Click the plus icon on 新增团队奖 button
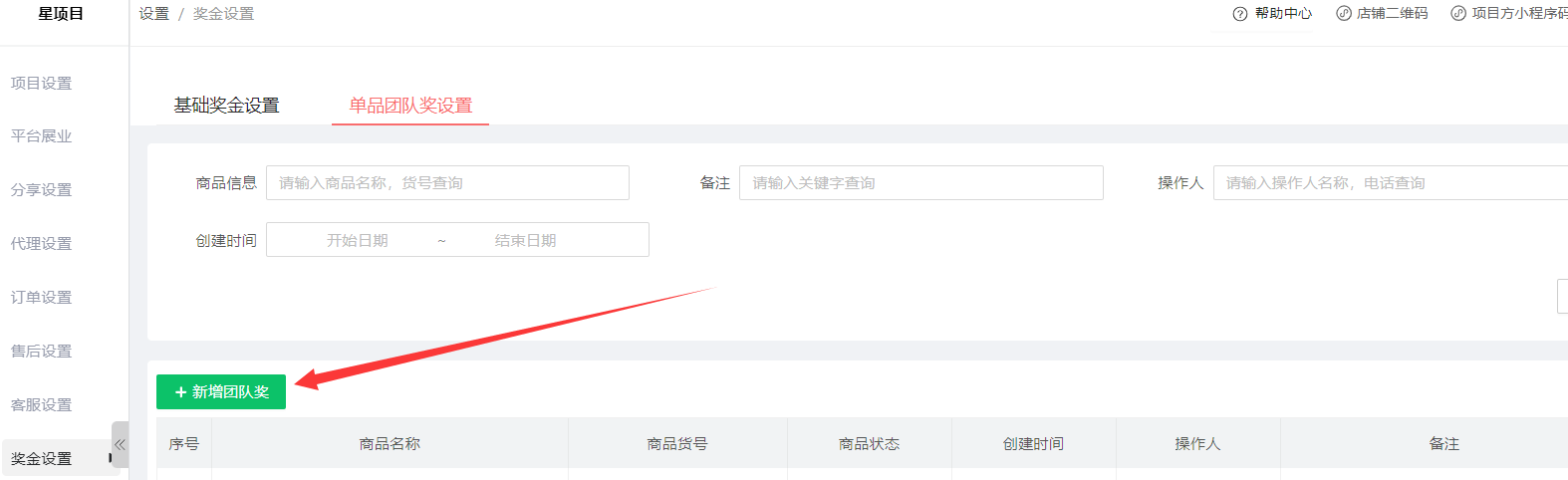The width and height of the screenshot is (1568, 480). click(x=181, y=392)
